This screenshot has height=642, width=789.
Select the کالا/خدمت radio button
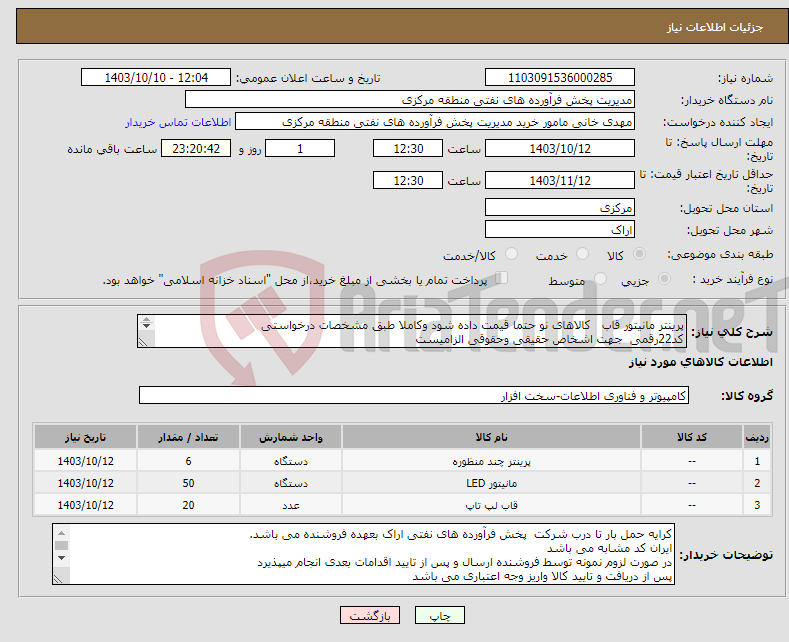[x=511, y=254]
